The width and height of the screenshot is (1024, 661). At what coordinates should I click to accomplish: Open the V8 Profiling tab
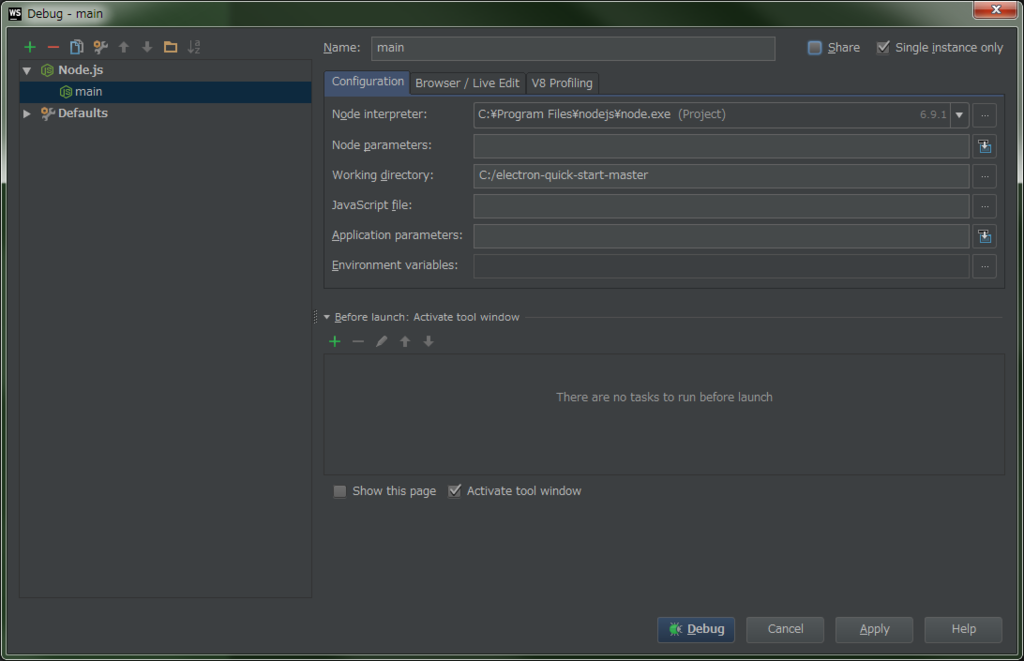tap(562, 83)
